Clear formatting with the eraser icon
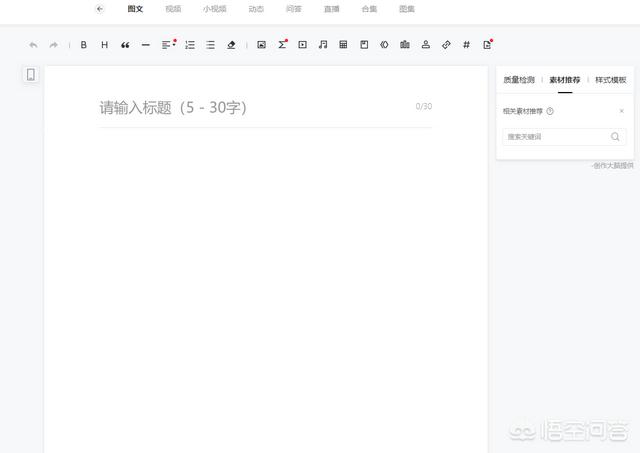Screen dimensions: 640x453 coord(231,45)
